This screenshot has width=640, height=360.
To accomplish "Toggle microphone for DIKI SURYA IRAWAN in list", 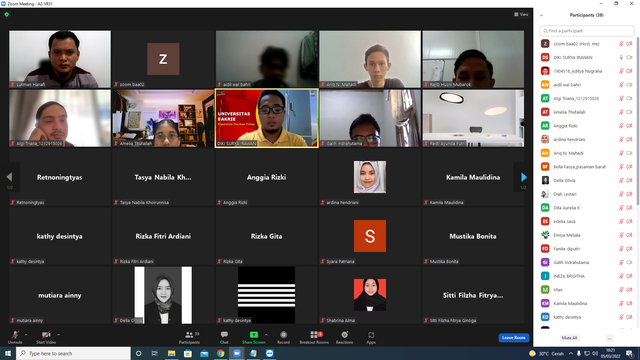I will (x=621, y=58).
